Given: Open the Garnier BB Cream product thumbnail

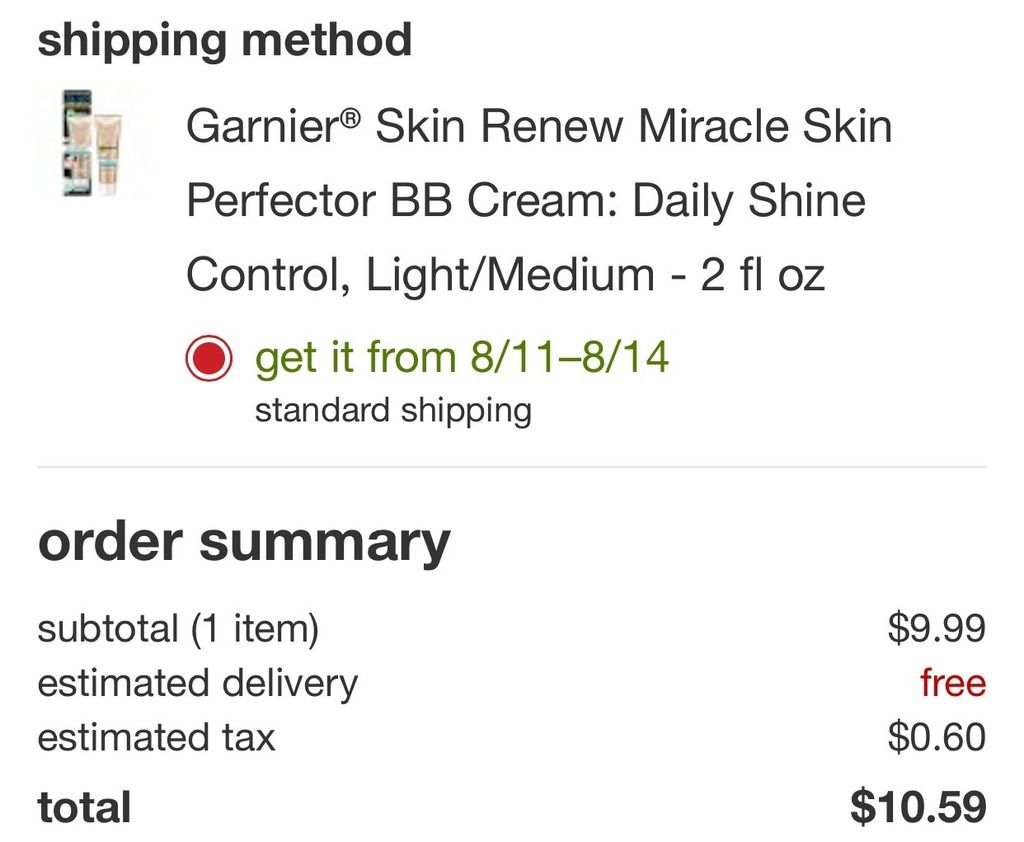Looking at the screenshot, I should (93, 143).
